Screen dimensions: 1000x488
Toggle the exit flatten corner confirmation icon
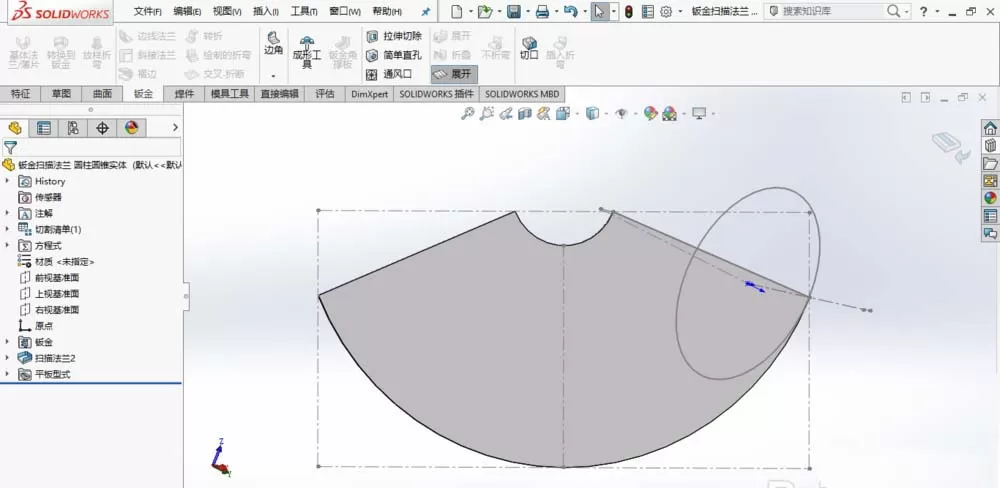pos(952,147)
